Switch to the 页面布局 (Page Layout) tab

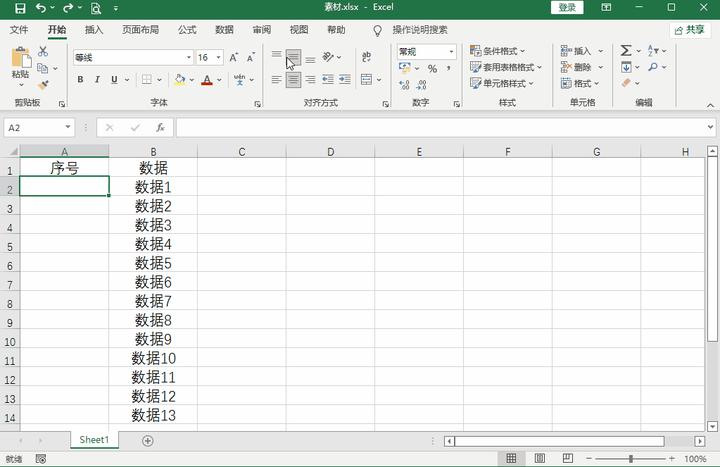pyautogui.click(x=141, y=30)
